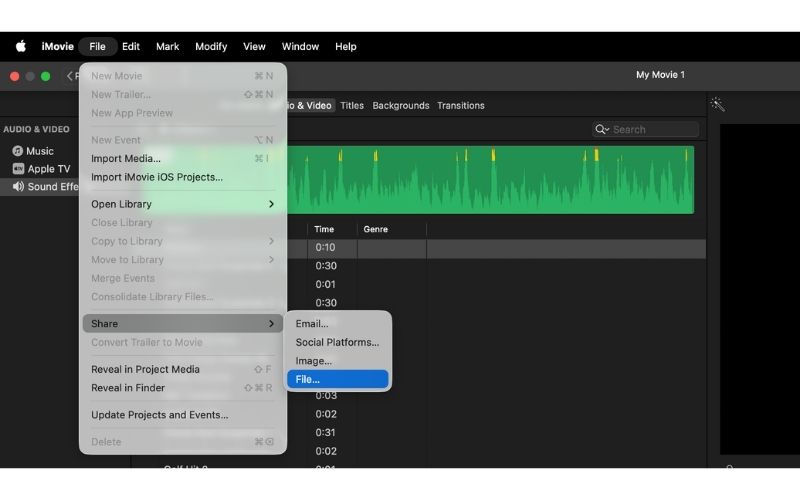Switch to the Audio & Video tab
Image resolution: width=800 pixels, height=500 pixels.
[x=309, y=106]
